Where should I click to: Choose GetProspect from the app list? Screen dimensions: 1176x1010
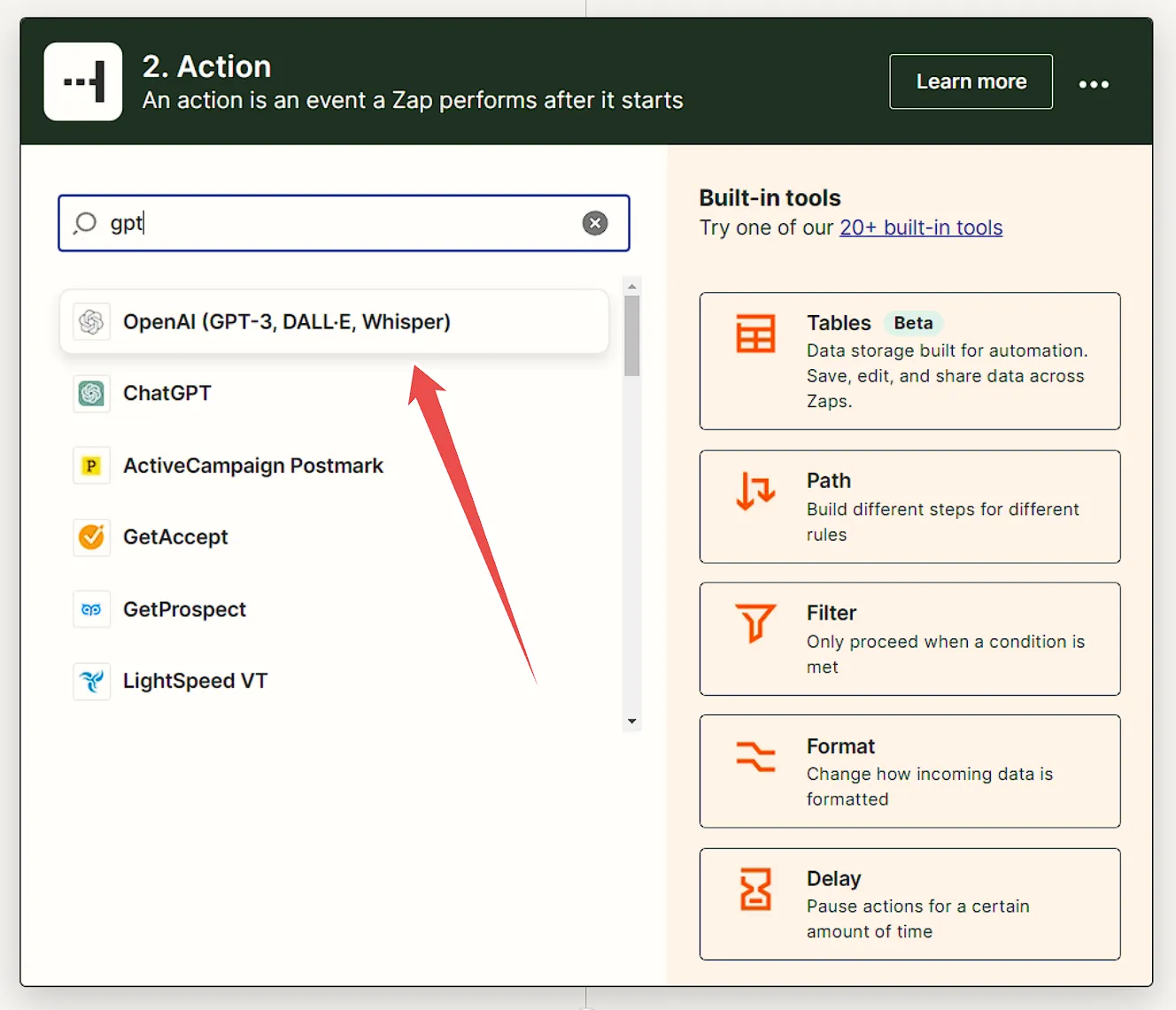[334, 609]
